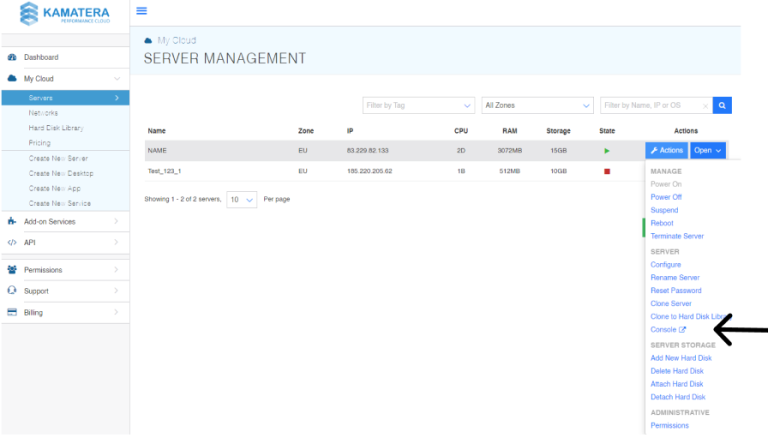Screen dimensions: 768x438
Task: Go to Hard Disk Library
Action: click(55, 128)
